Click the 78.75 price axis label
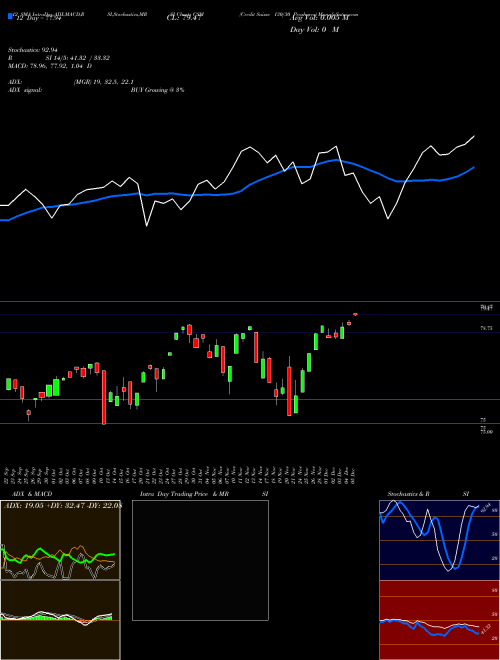This screenshot has height=660, width=500. coord(487,328)
